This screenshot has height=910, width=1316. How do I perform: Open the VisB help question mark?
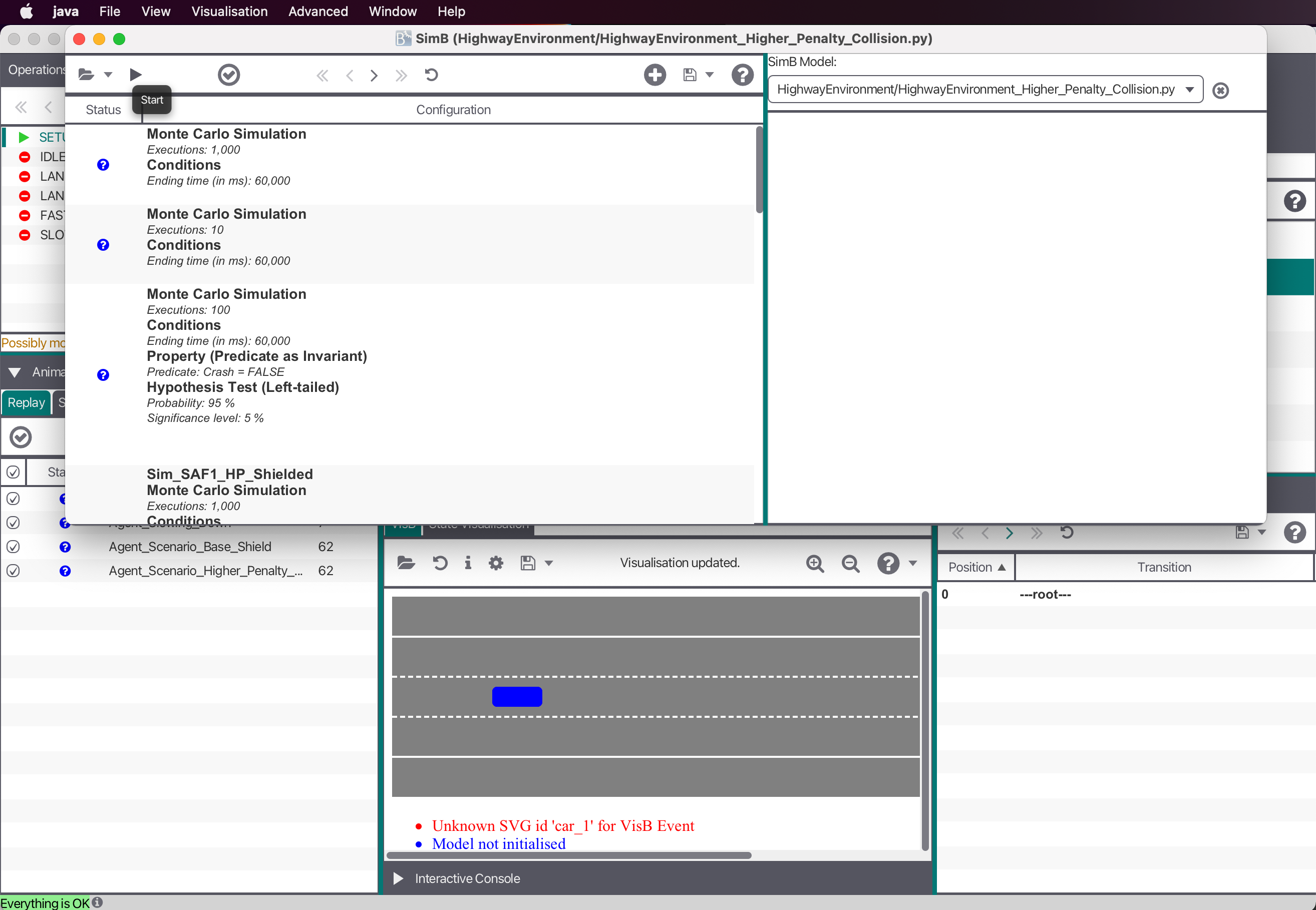pyautogui.click(x=888, y=563)
